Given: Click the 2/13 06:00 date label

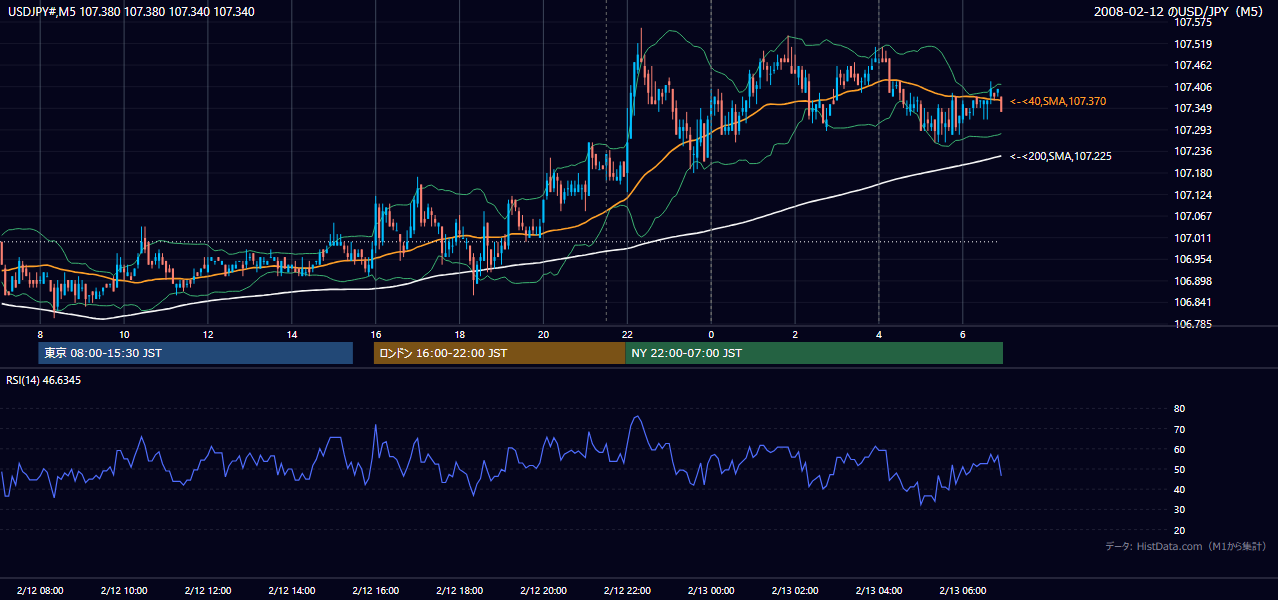Looking at the screenshot, I should [962, 590].
